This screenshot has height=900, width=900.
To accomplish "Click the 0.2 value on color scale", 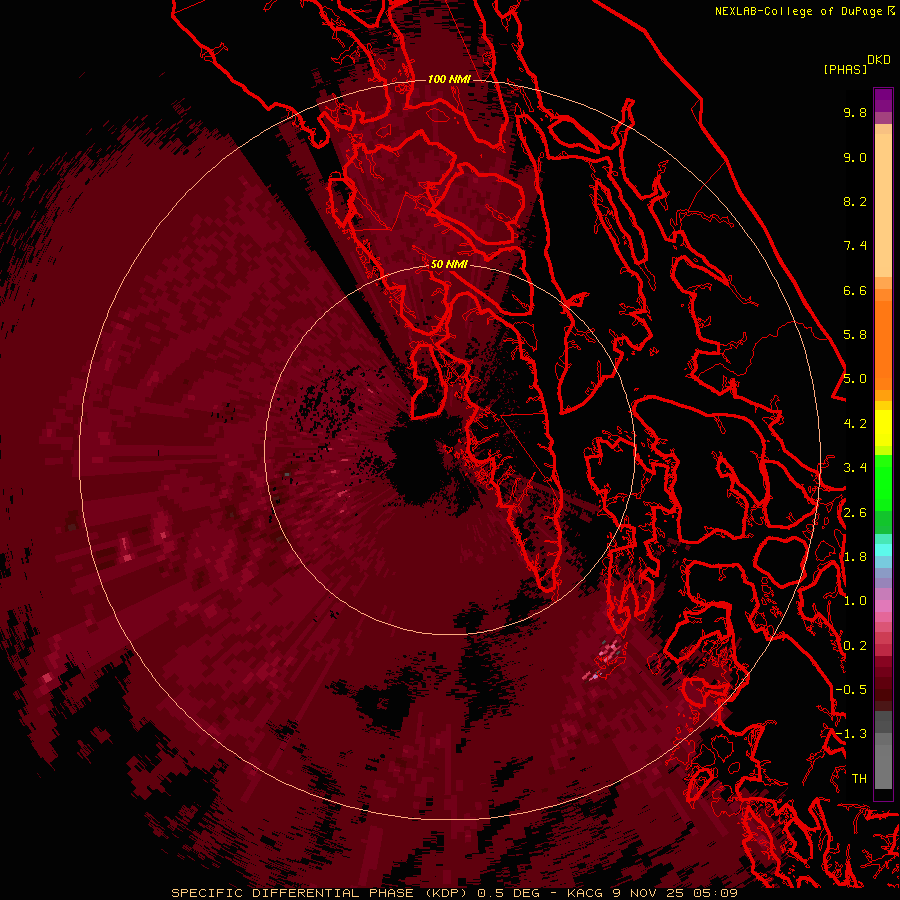I will [x=855, y=646].
